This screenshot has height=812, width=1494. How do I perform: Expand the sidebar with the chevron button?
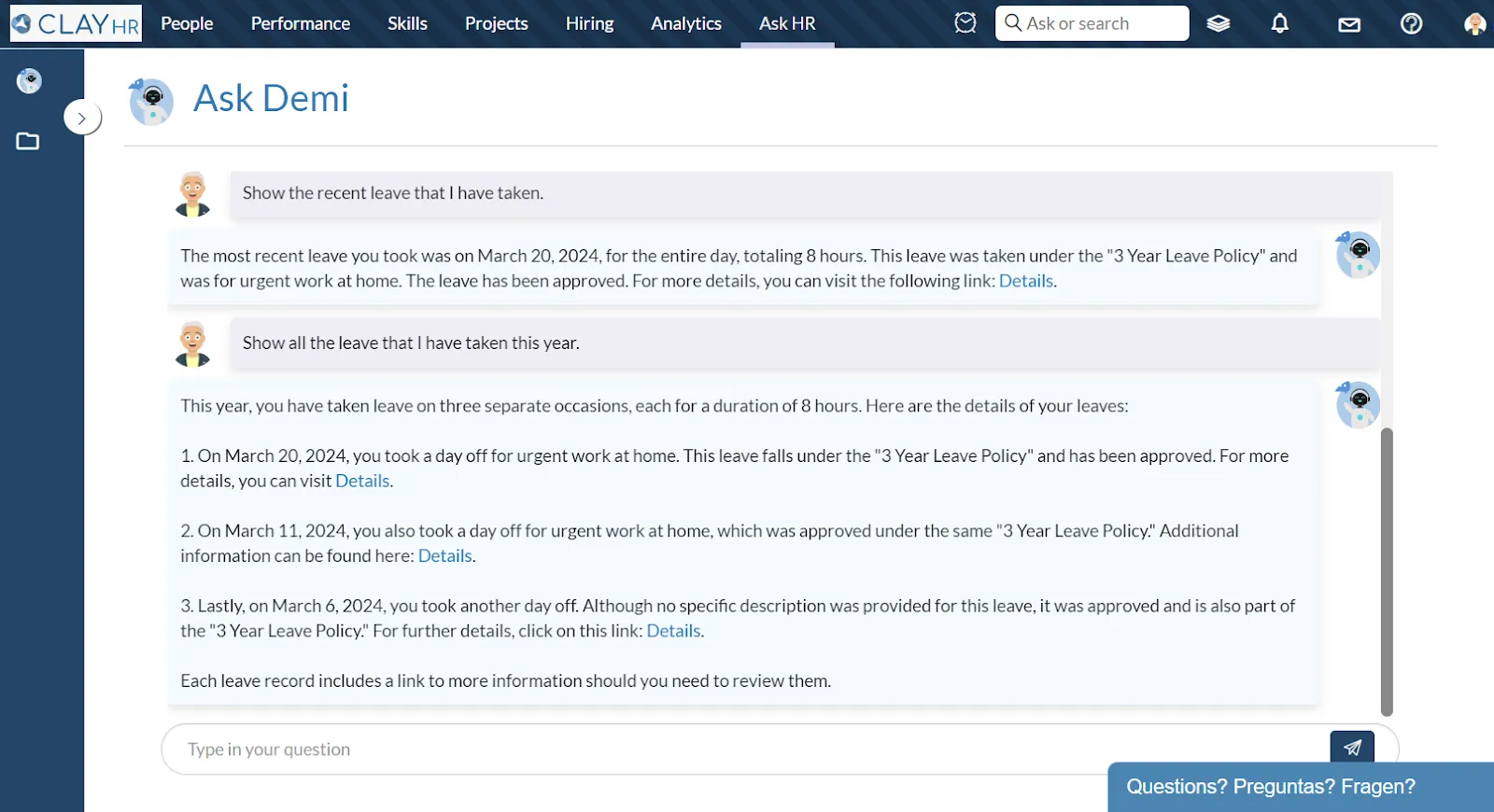tap(82, 118)
